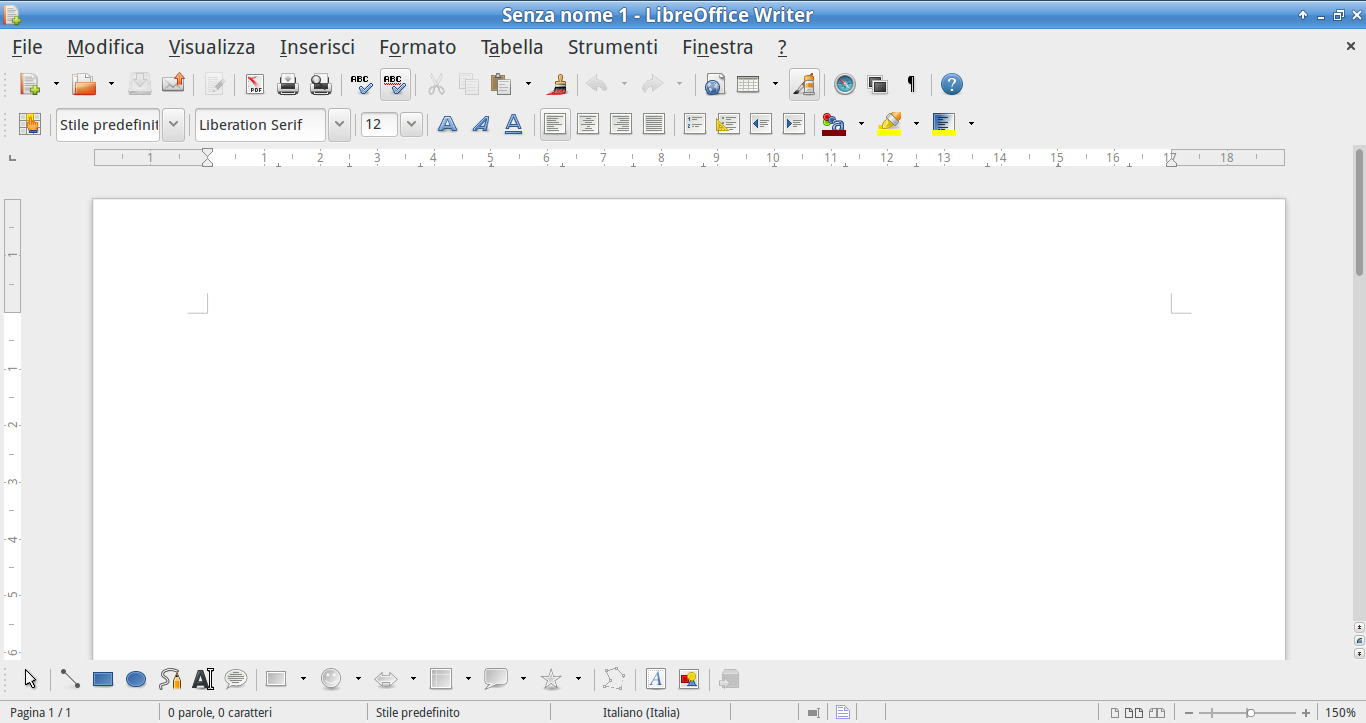Select the Text box tool
Viewport: 1366px width, 723px height.
point(203,679)
